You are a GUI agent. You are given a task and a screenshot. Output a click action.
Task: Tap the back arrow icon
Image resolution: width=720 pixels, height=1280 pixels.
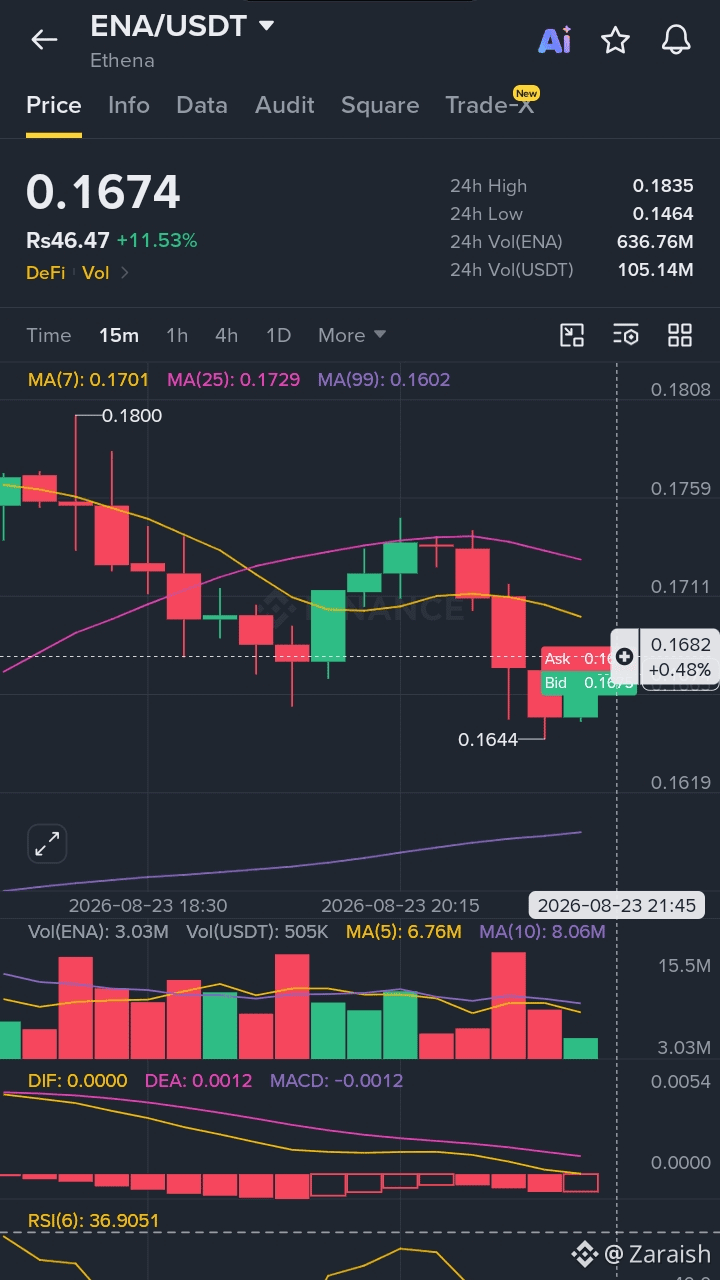pos(44,40)
